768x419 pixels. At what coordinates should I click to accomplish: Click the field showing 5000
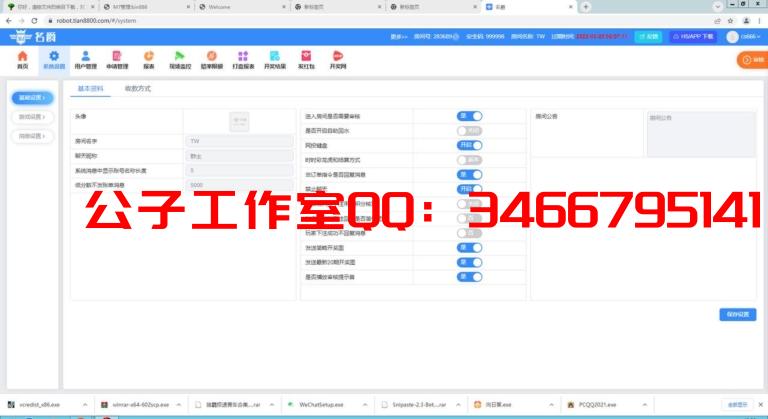point(239,185)
